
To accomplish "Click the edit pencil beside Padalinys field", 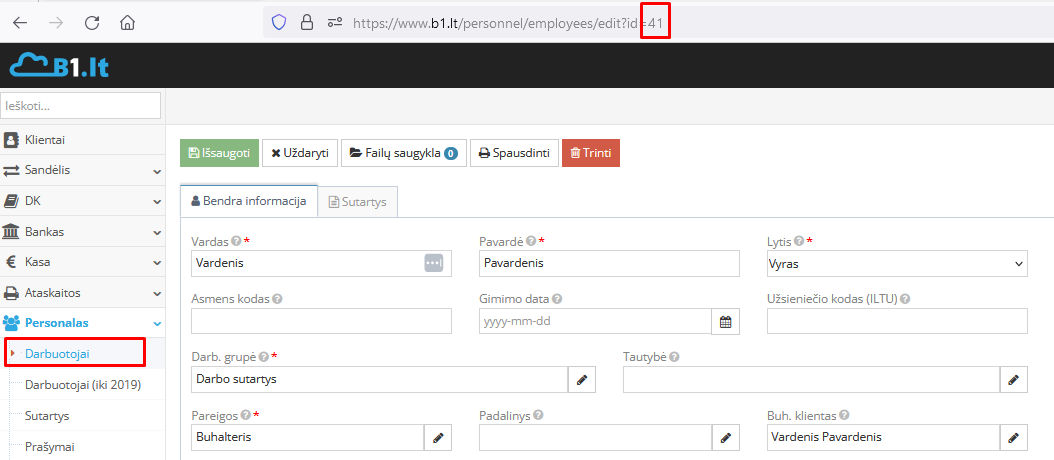I will [725, 437].
